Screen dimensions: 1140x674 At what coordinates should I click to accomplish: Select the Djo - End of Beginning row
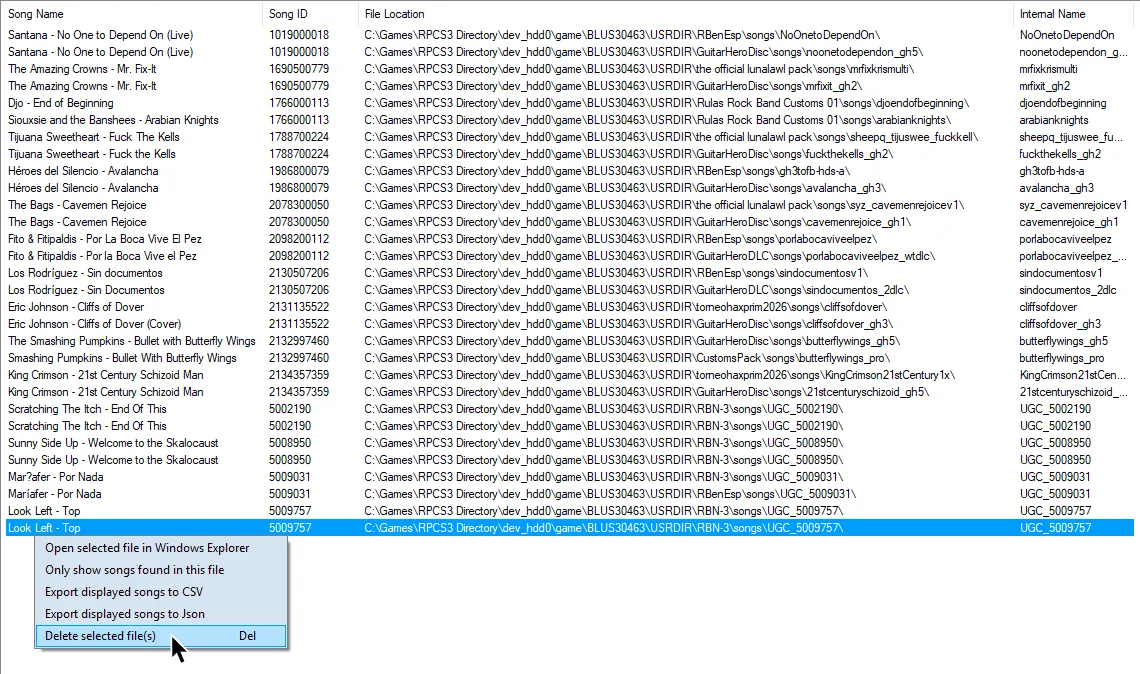(x=570, y=103)
